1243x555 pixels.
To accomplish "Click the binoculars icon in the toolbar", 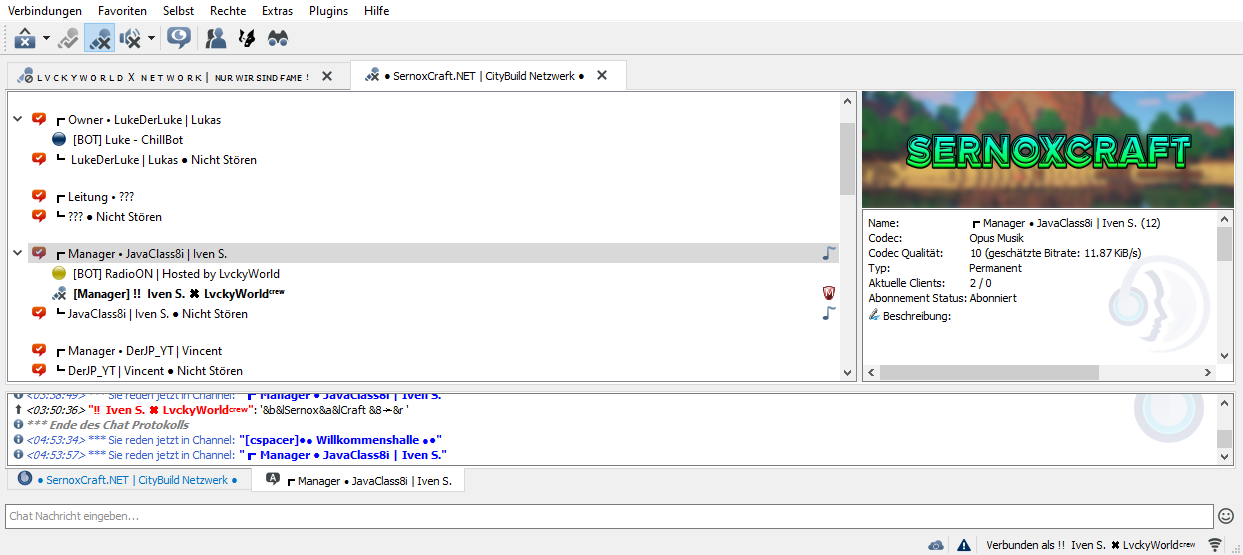I will (x=277, y=38).
